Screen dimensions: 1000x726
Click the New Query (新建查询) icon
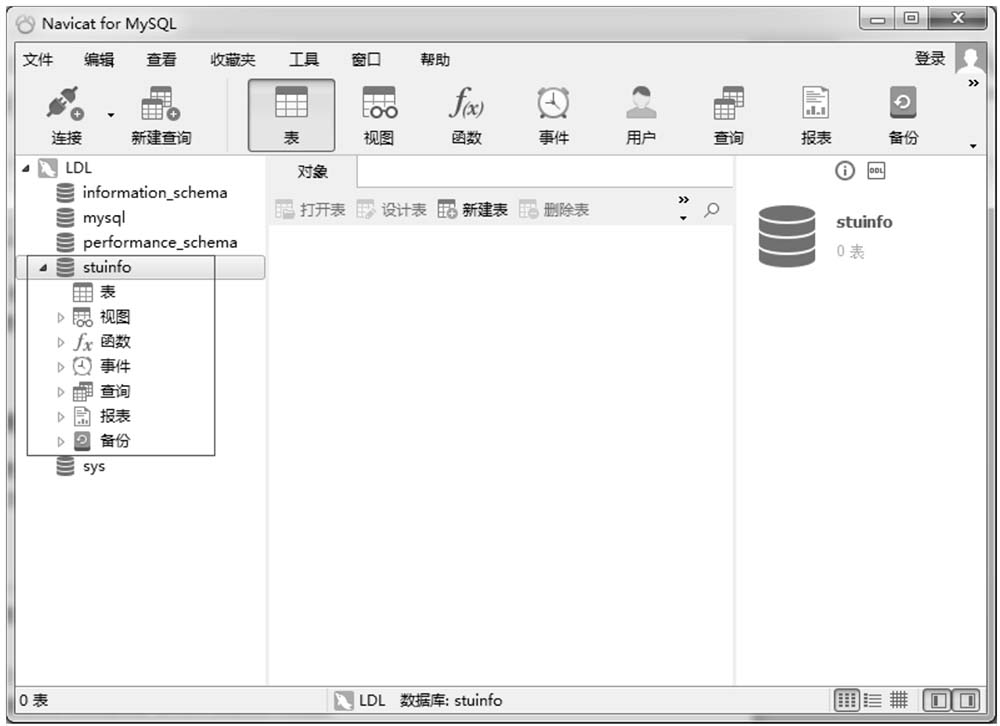click(x=161, y=115)
